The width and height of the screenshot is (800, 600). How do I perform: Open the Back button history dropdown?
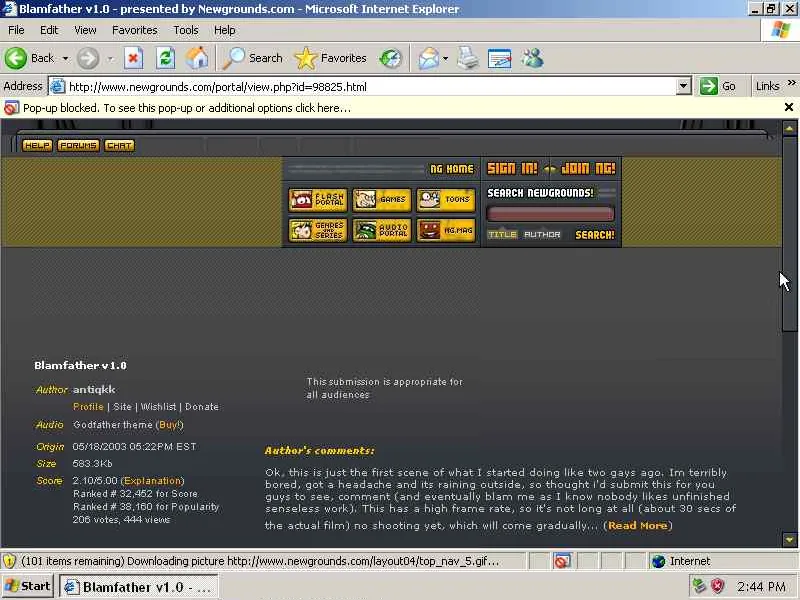point(65,59)
